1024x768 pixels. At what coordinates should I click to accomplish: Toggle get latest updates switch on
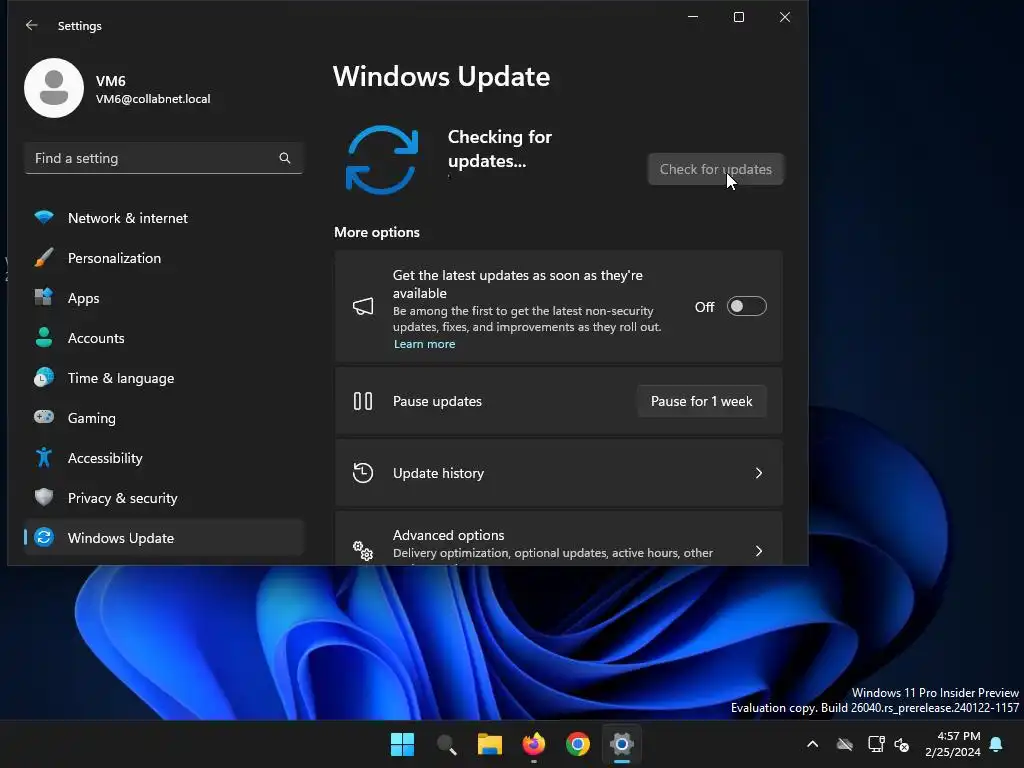click(746, 306)
